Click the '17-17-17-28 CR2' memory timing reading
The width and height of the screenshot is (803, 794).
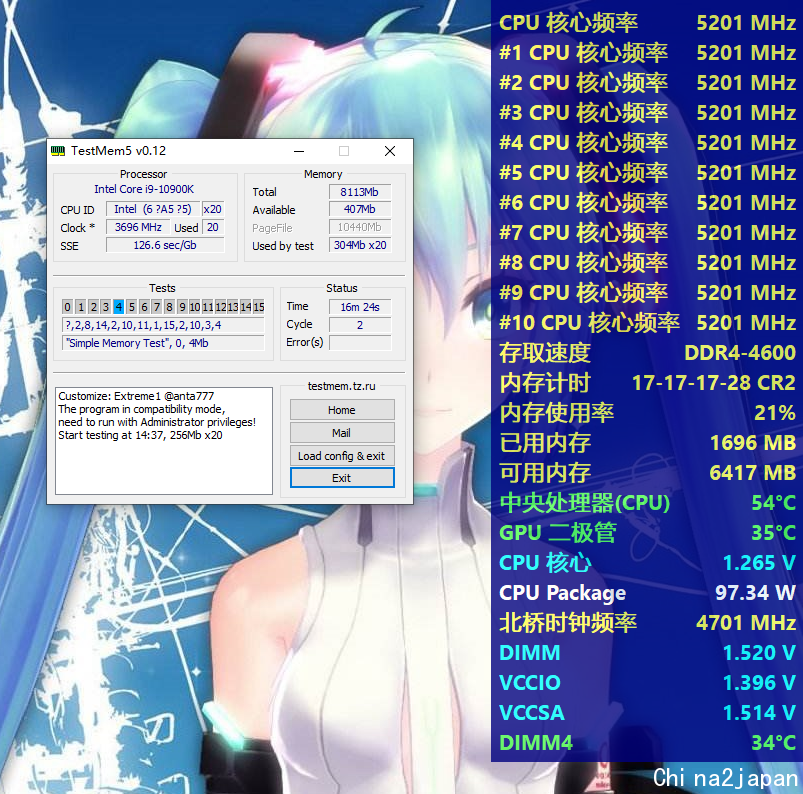click(x=714, y=383)
